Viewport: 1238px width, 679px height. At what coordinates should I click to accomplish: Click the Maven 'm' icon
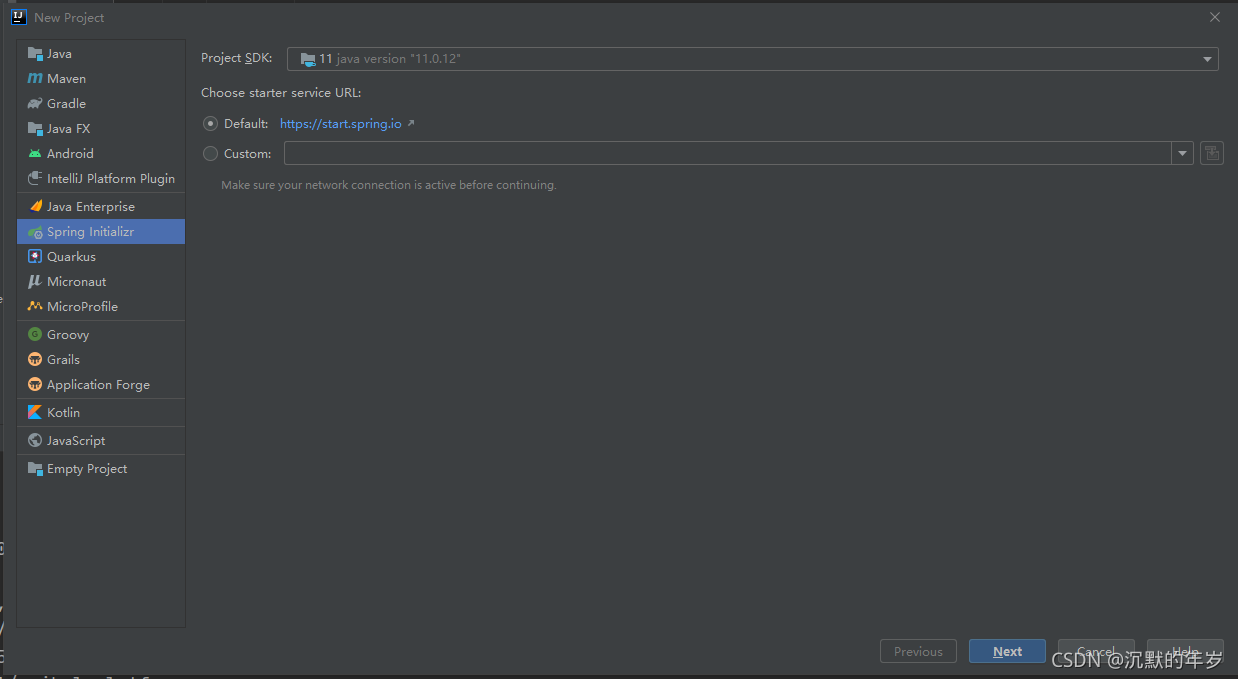coord(35,79)
